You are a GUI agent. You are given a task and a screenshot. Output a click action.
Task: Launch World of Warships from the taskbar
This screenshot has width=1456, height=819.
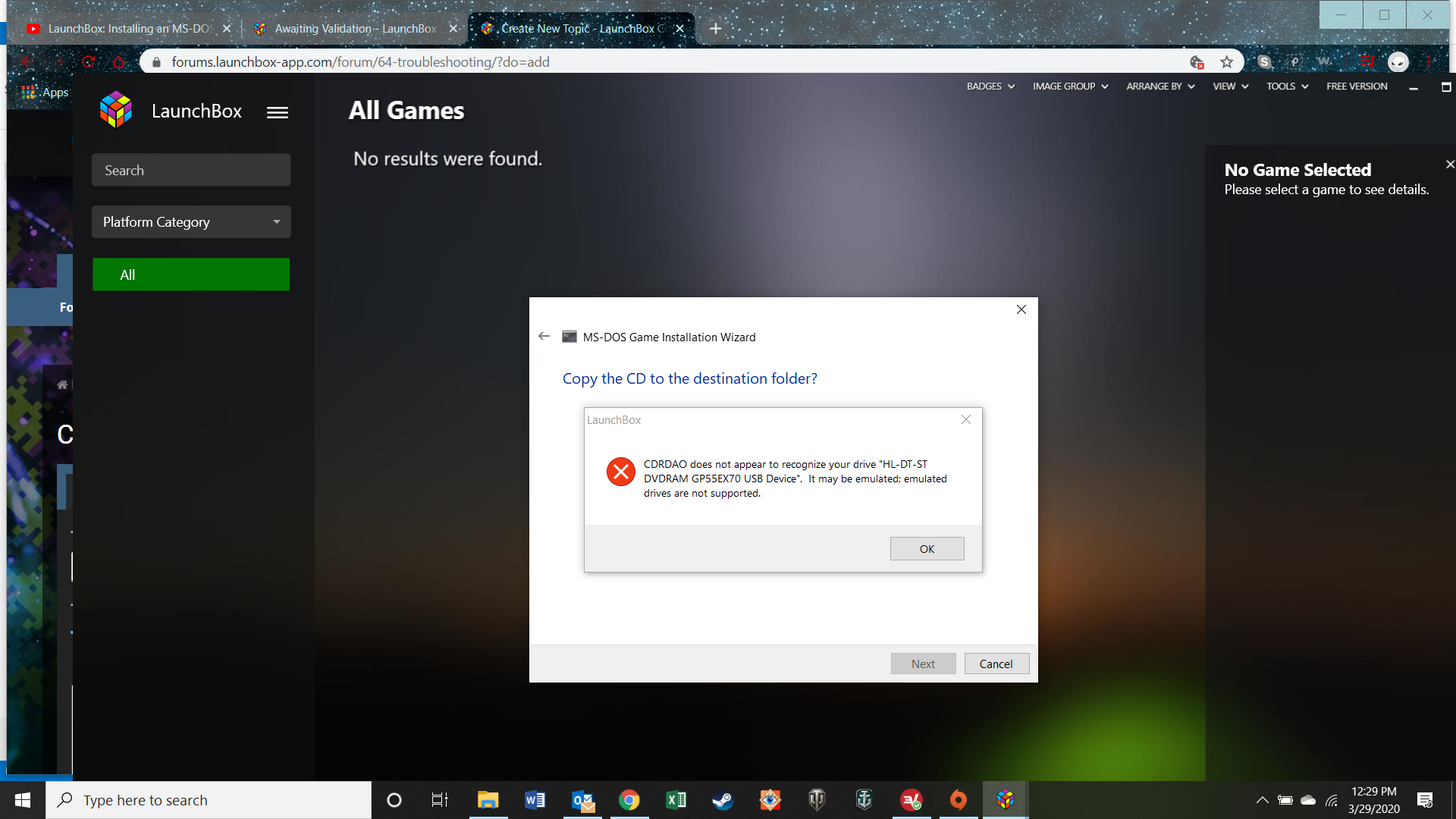click(864, 800)
